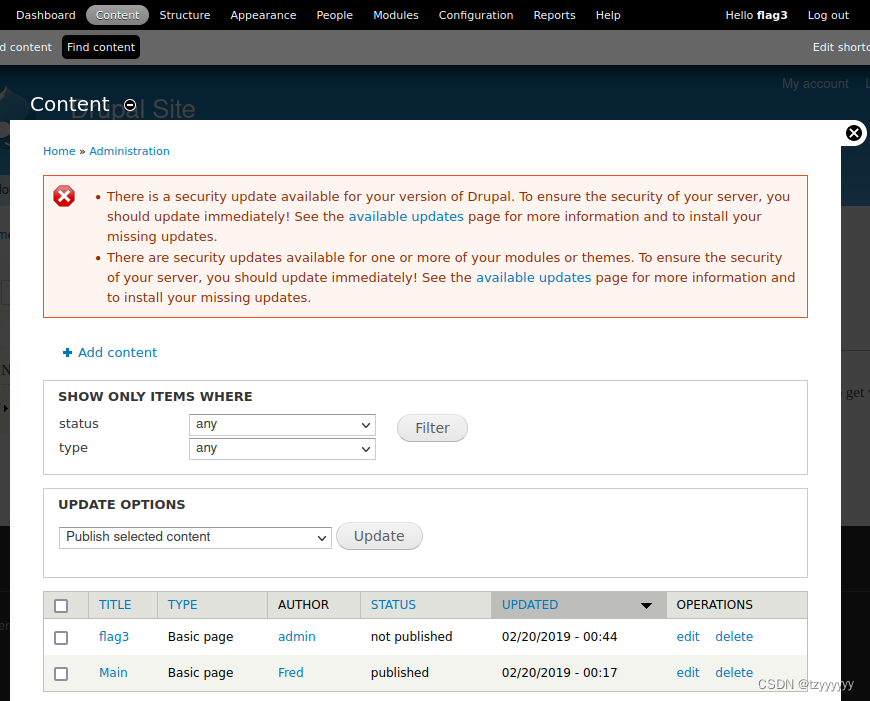Viewport: 870px width, 701px height.
Task: Open the Main page title link
Action: [x=113, y=673]
